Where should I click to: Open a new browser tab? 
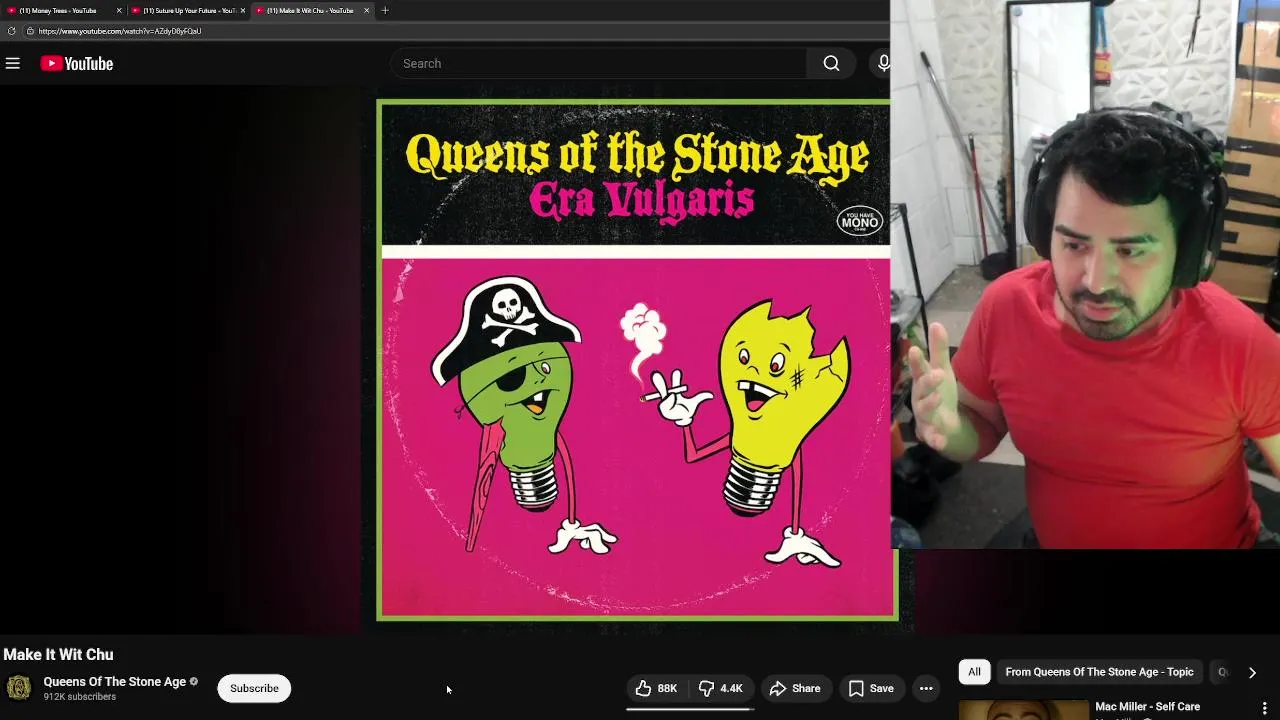[x=385, y=10]
